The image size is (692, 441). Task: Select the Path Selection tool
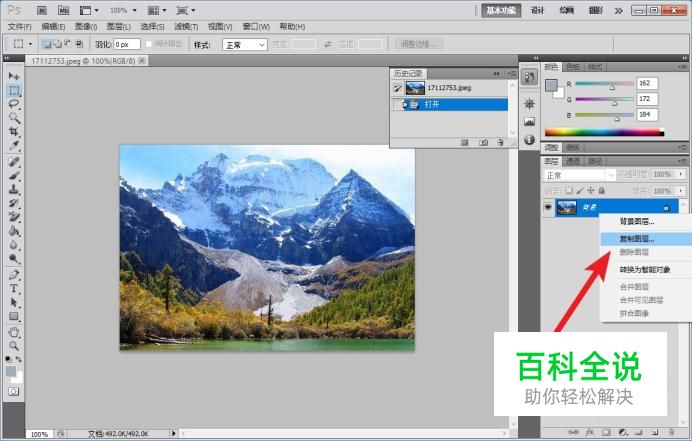pyautogui.click(x=14, y=302)
